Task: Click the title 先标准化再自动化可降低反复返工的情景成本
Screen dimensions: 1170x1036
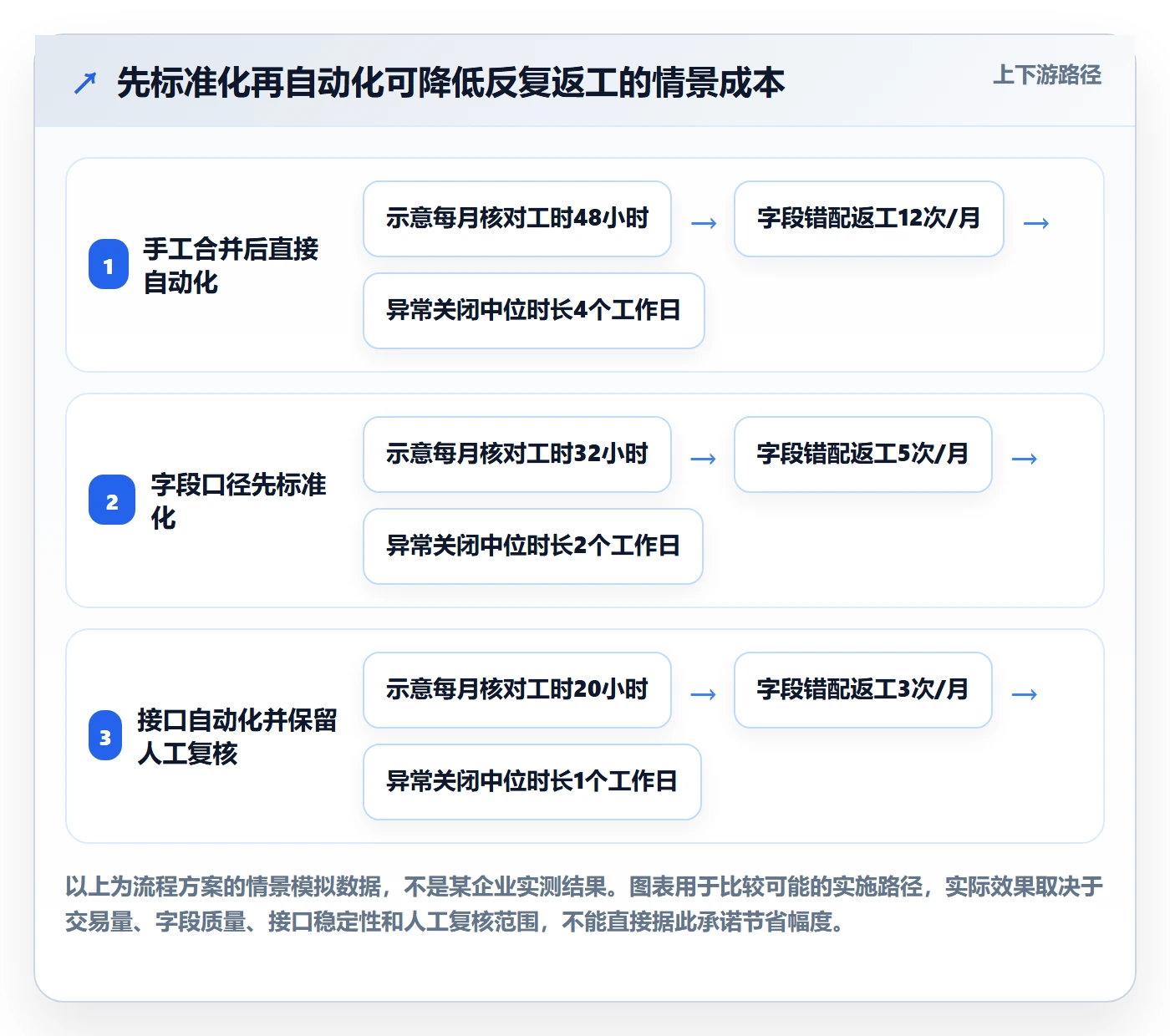Action: 450,83
